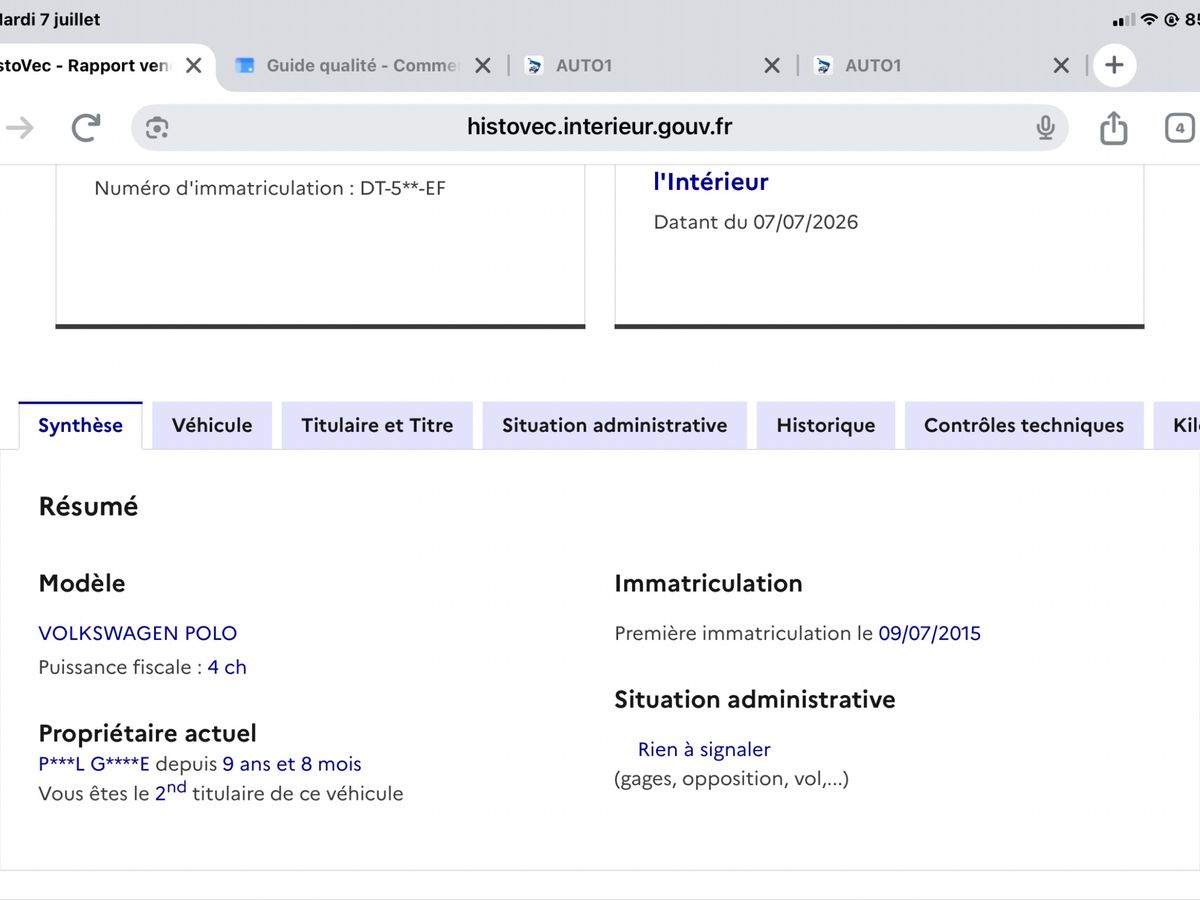
Task: Open the share sheet icon
Action: [1113, 127]
